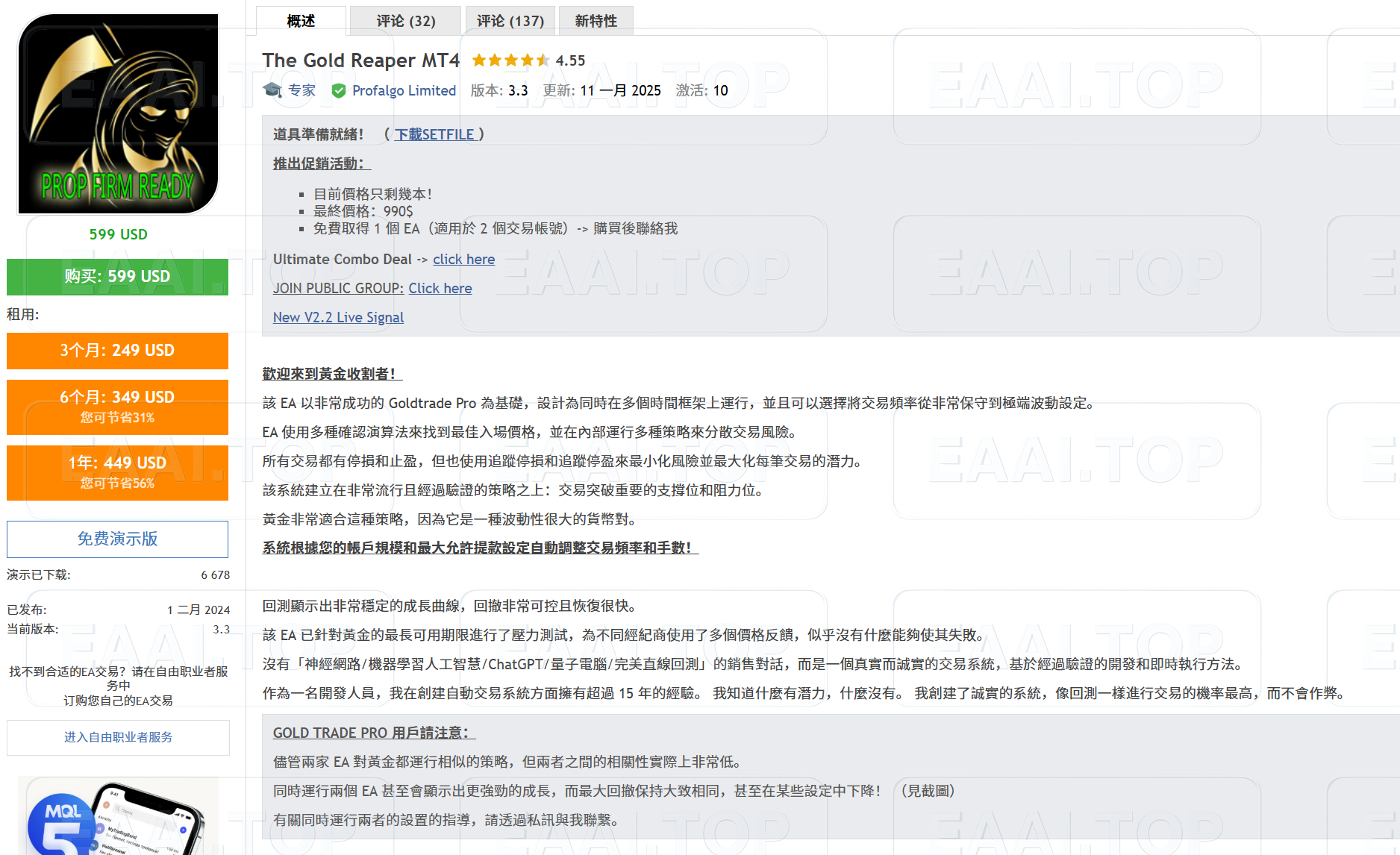Download the 免费演示版

pyautogui.click(x=117, y=539)
